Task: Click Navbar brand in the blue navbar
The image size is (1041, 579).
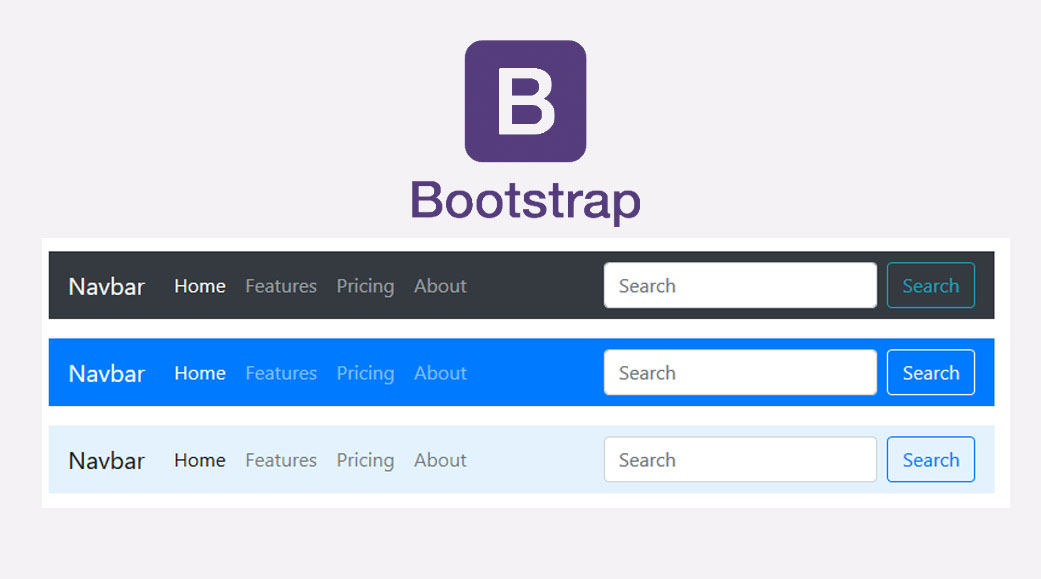Action: [x=106, y=373]
